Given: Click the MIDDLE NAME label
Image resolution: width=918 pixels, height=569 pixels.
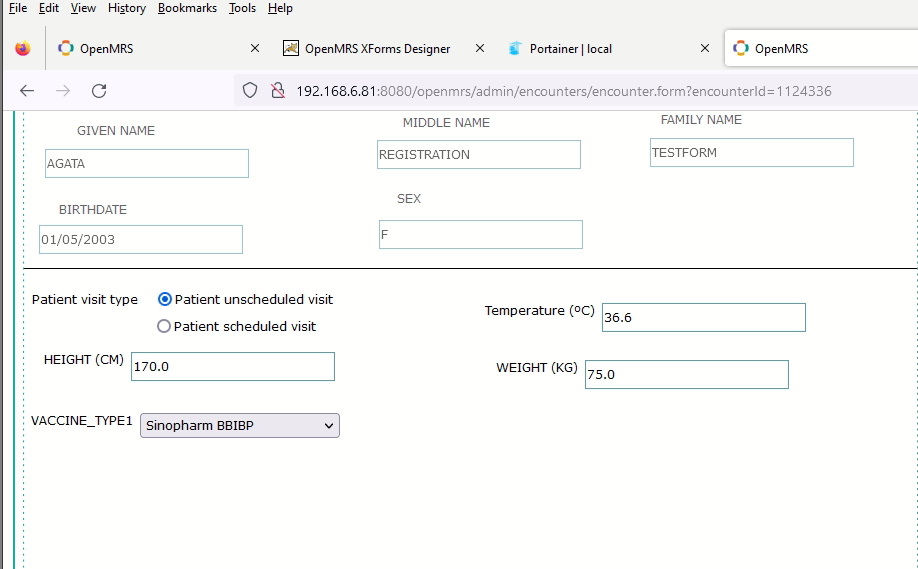Looking at the screenshot, I should click(446, 122).
